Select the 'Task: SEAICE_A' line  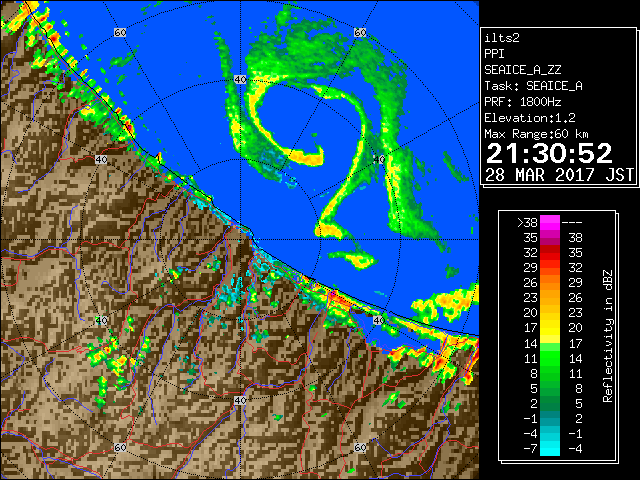tap(533, 86)
